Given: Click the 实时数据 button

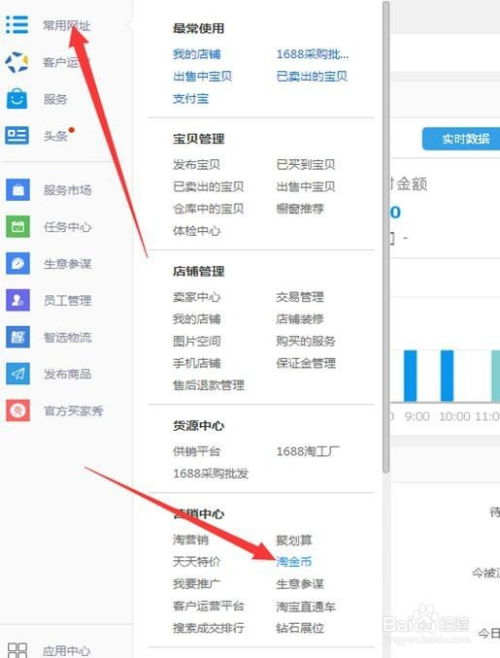Looking at the screenshot, I should 461,138.
